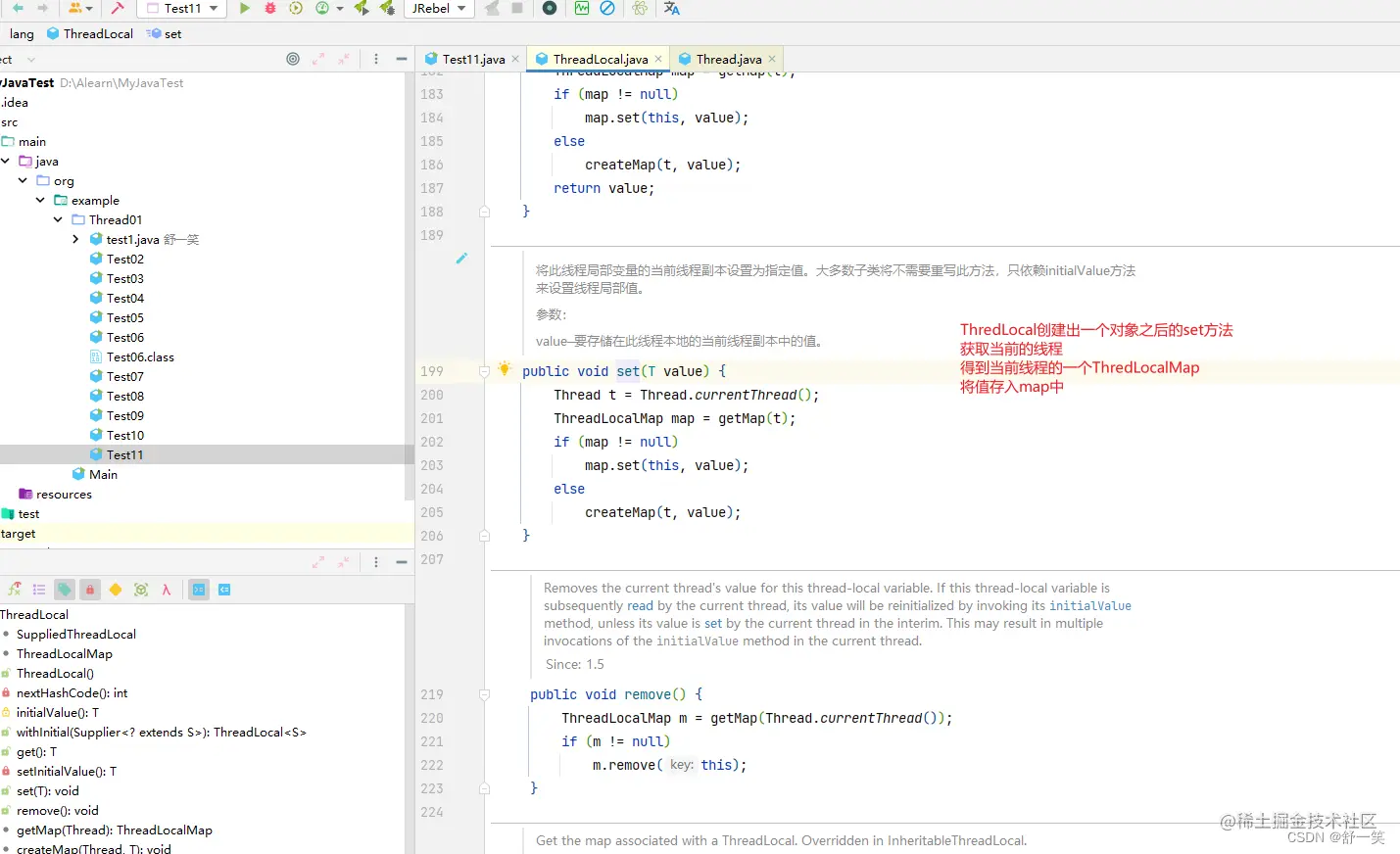
Task: Select setInitialValue(): T in Structure
Action: coord(67,771)
